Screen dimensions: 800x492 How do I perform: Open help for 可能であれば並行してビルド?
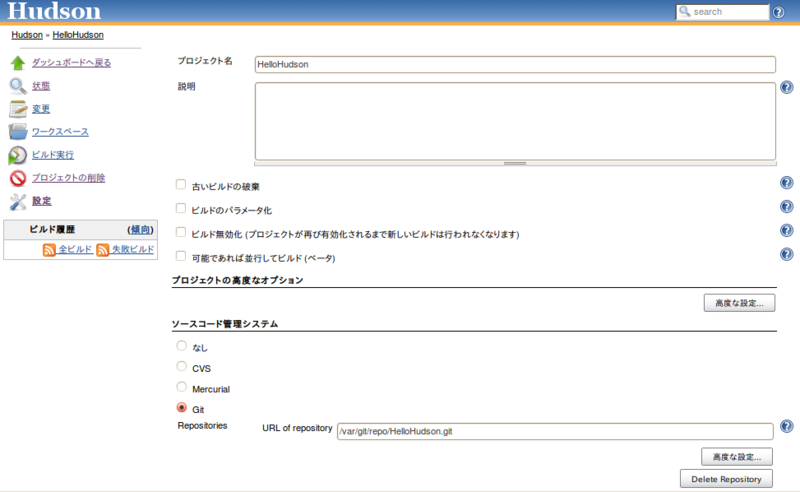click(x=787, y=254)
